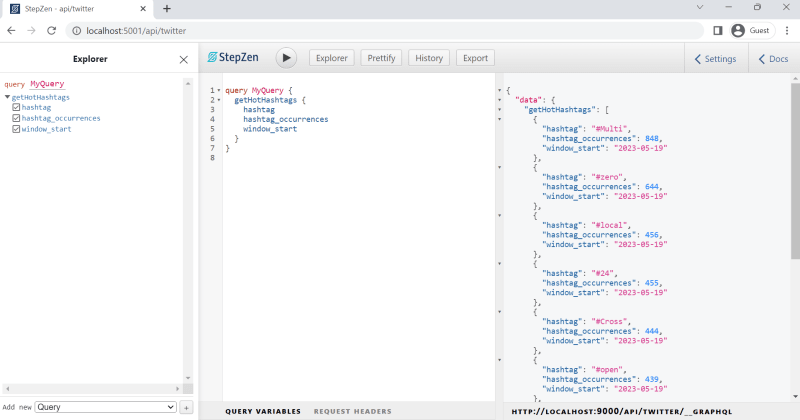Image resolution: width=800 pixels, height=420 pixels.
Task: Toggle the Explorer toolbar button
Action: 332,58
